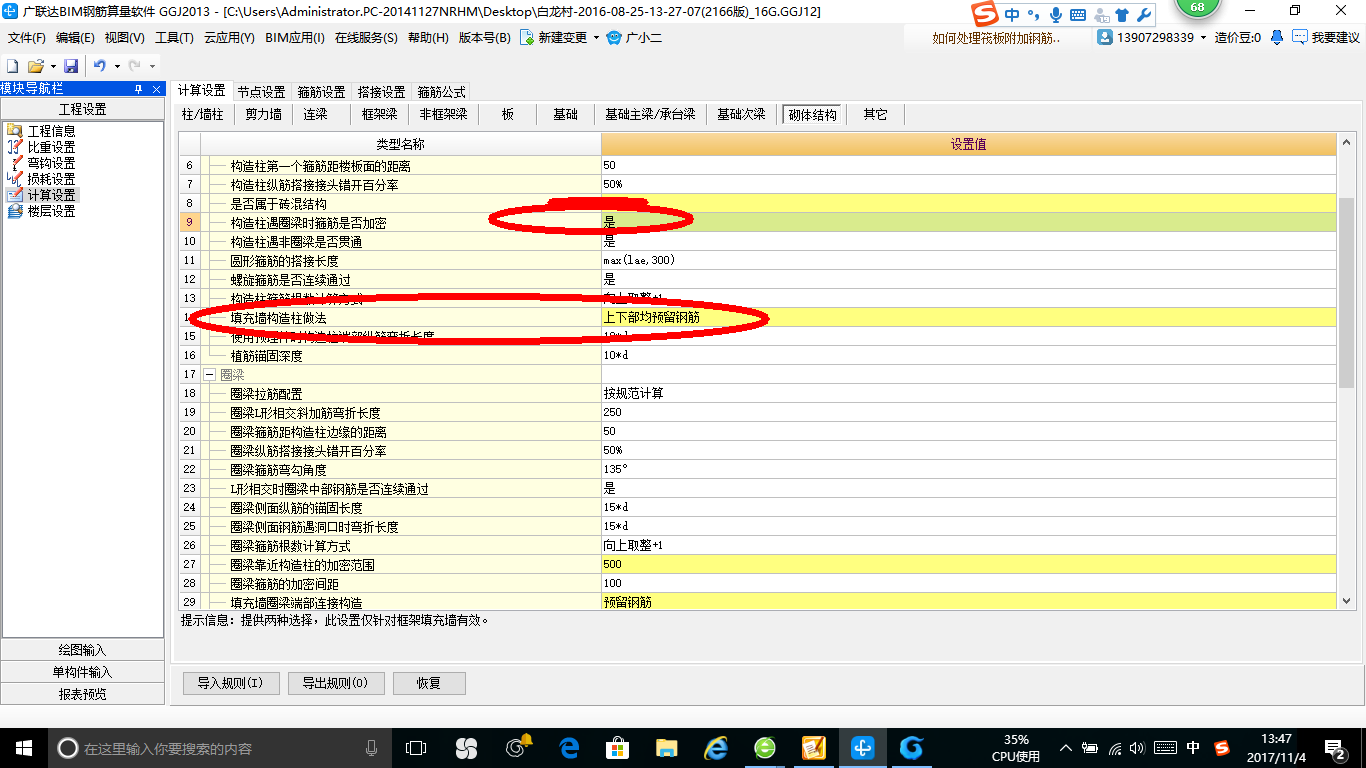Select the 基础主梁/承台梁 component tab
Image resolution: width=1366 pixels, height=768 pixels.
click(x=650, y=115)
